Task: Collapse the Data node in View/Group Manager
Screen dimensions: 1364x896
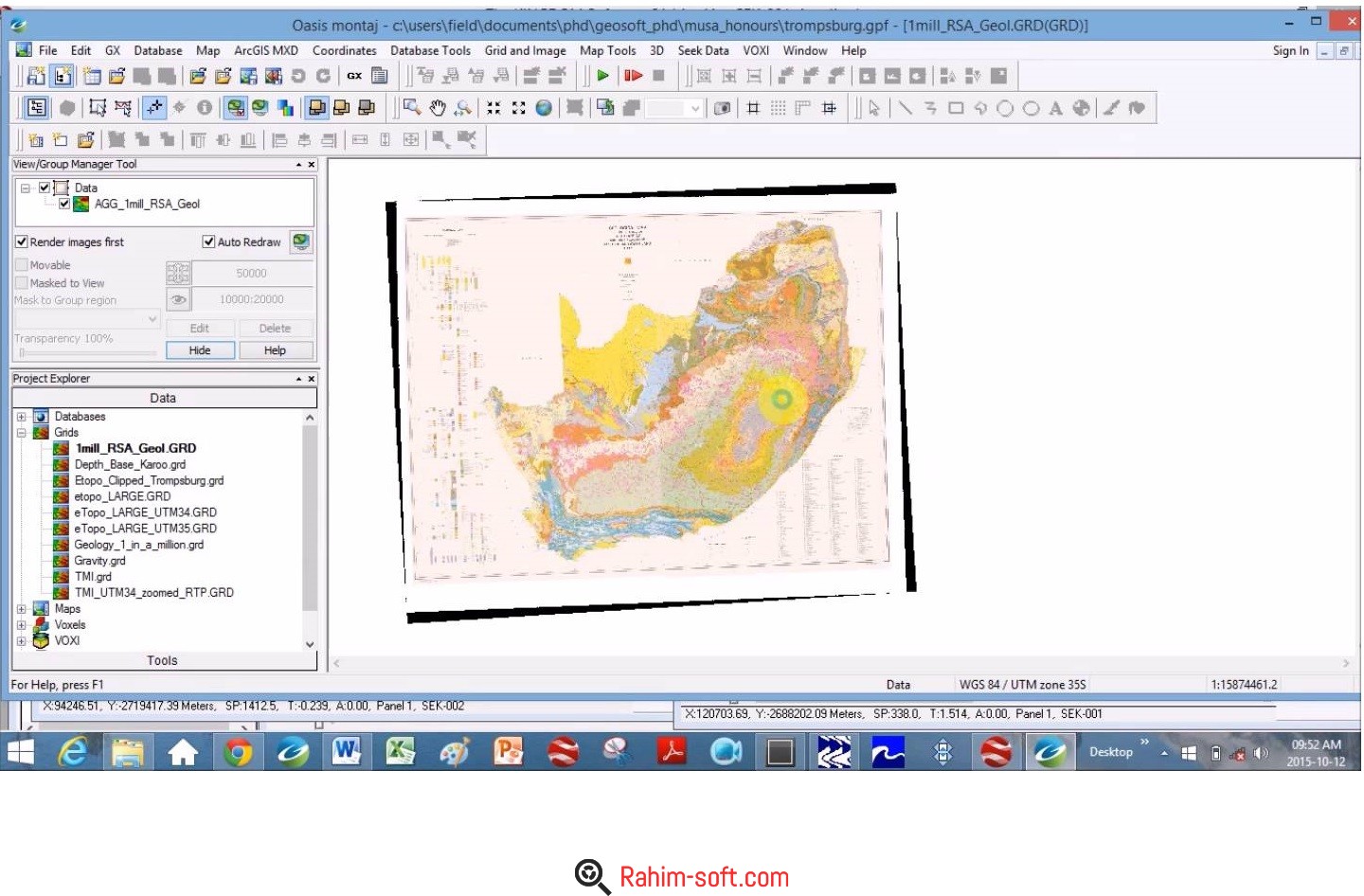Action: click(26, 188)
